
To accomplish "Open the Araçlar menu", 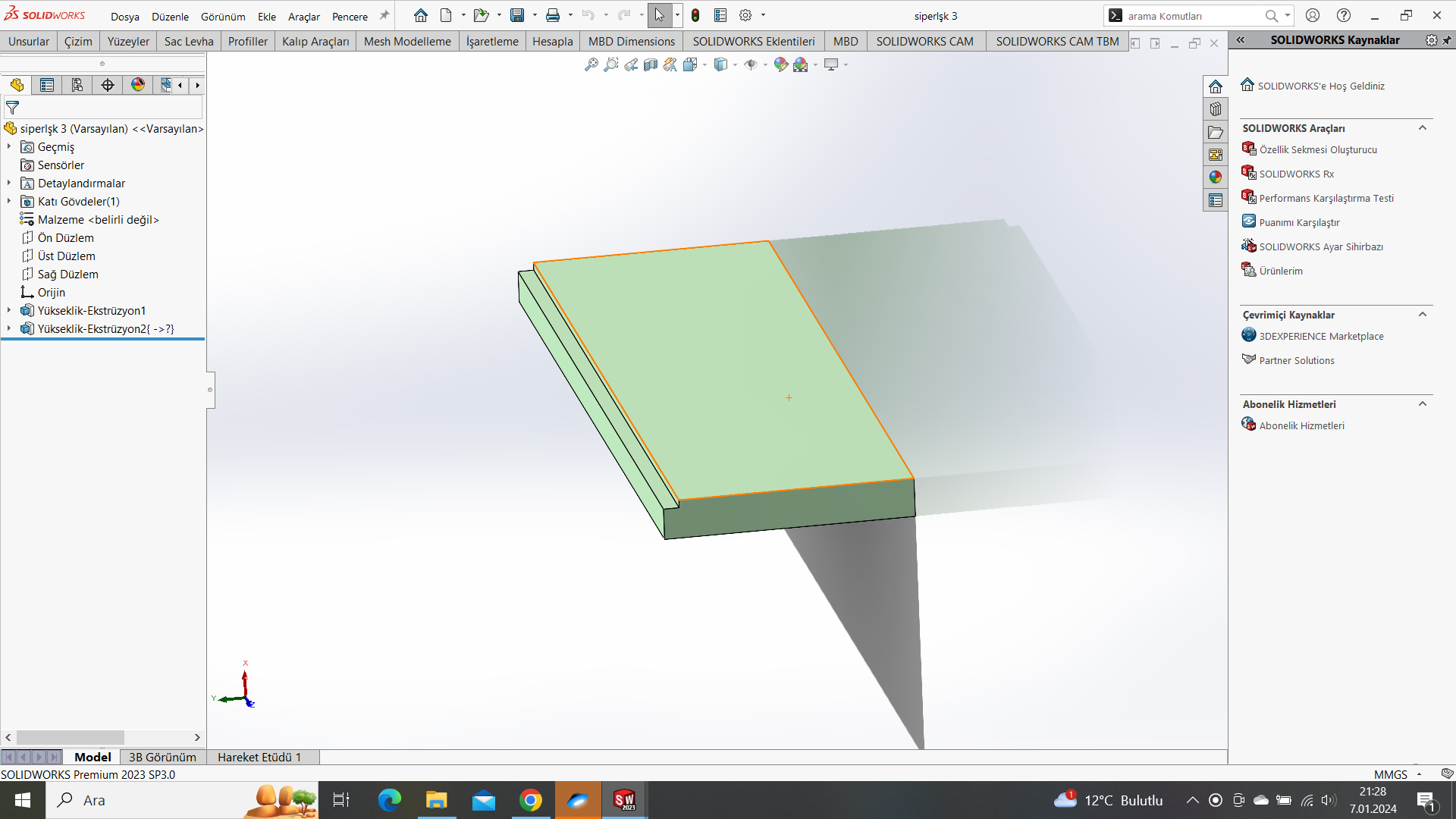I will pos(303,17).
